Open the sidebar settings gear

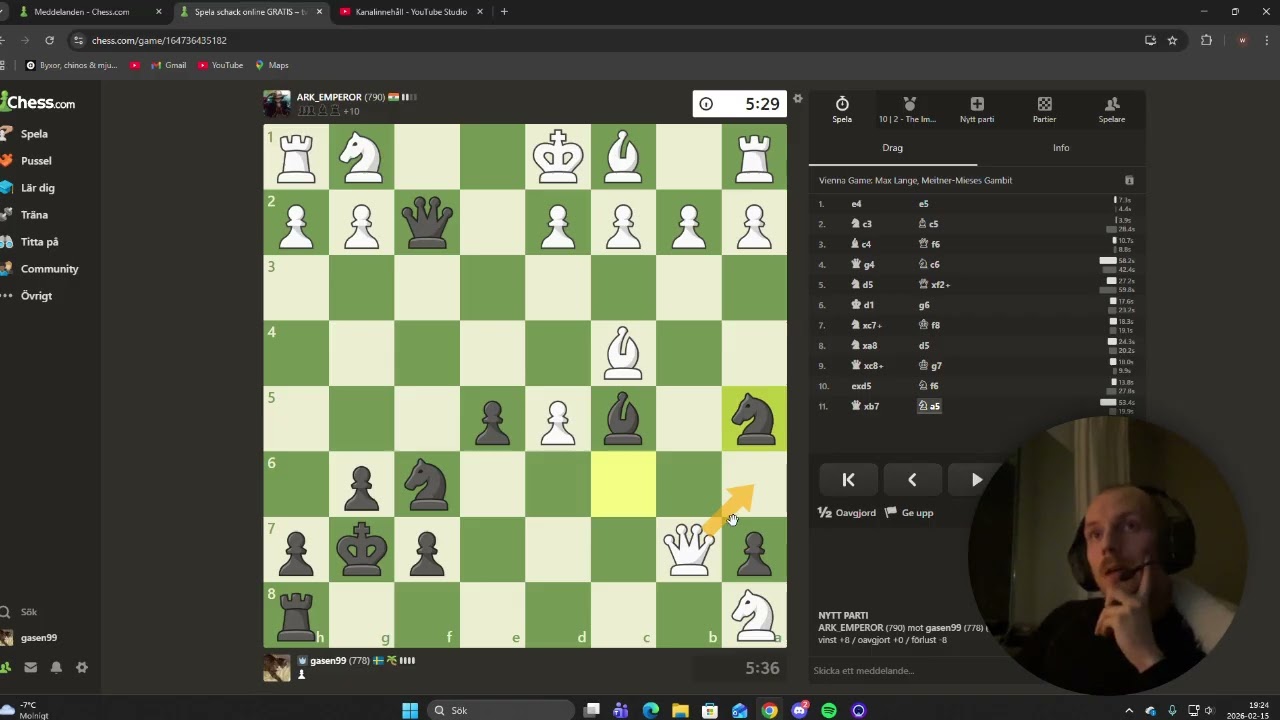pyautogui.click(x=82, y=667)
